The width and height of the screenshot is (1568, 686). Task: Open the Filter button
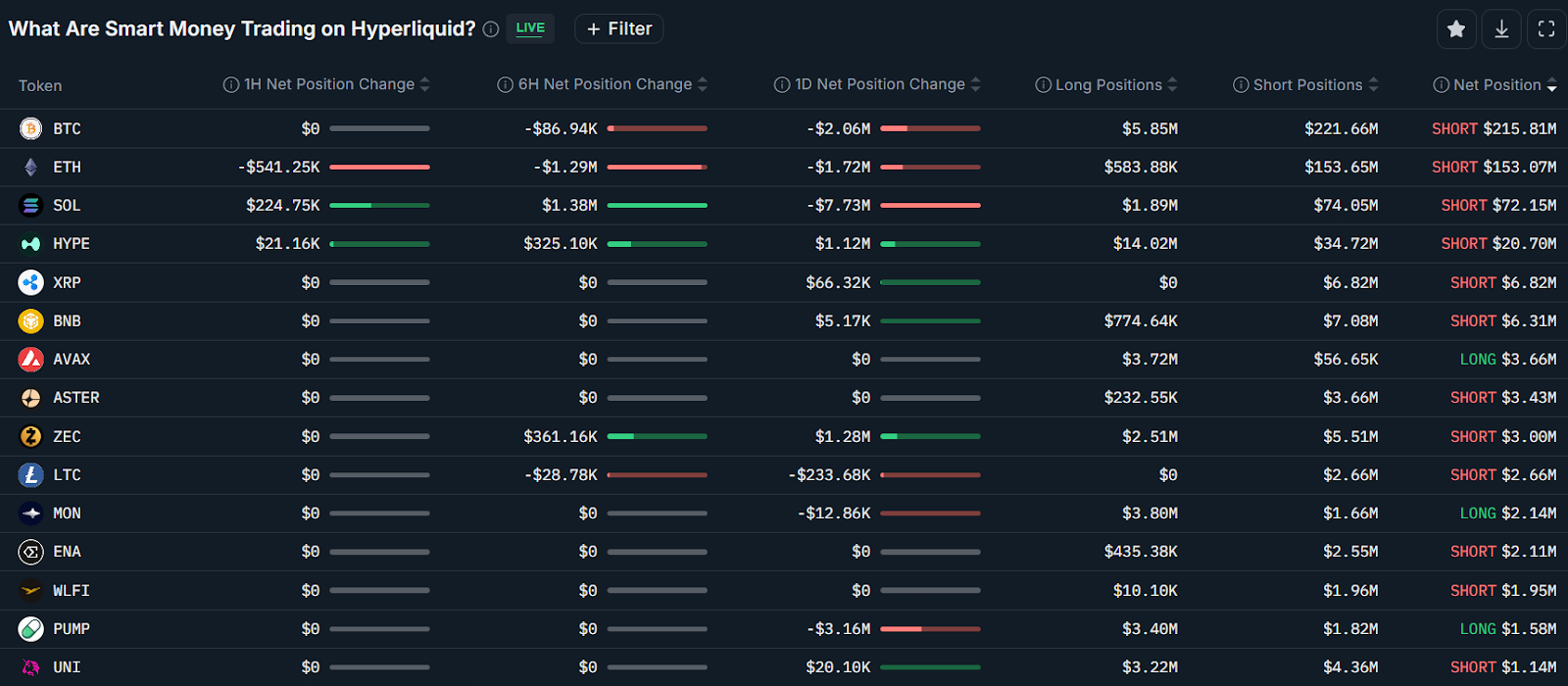point(619,29)
